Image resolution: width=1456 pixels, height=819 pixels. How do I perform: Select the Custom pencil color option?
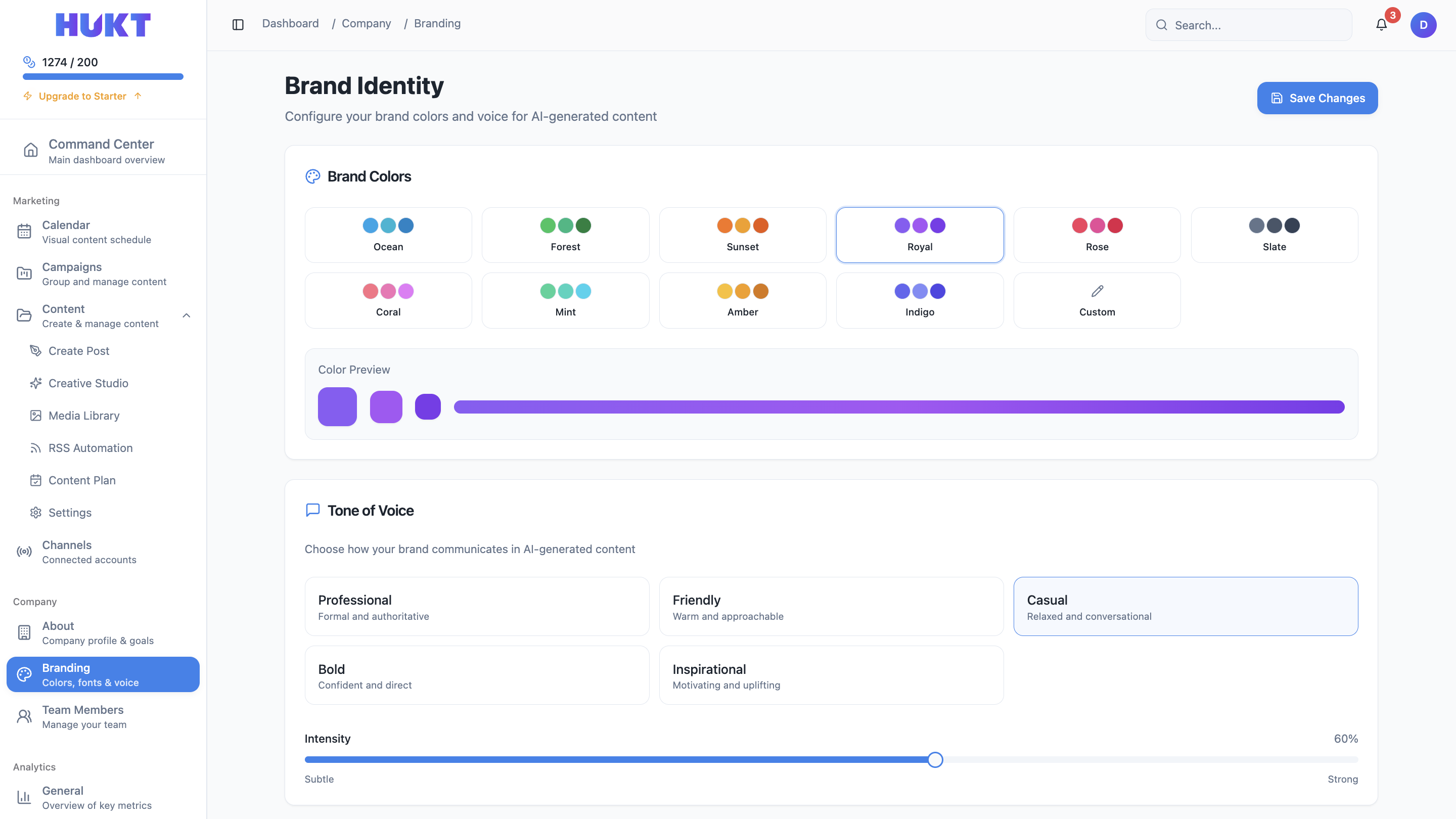click(1097, 300)
